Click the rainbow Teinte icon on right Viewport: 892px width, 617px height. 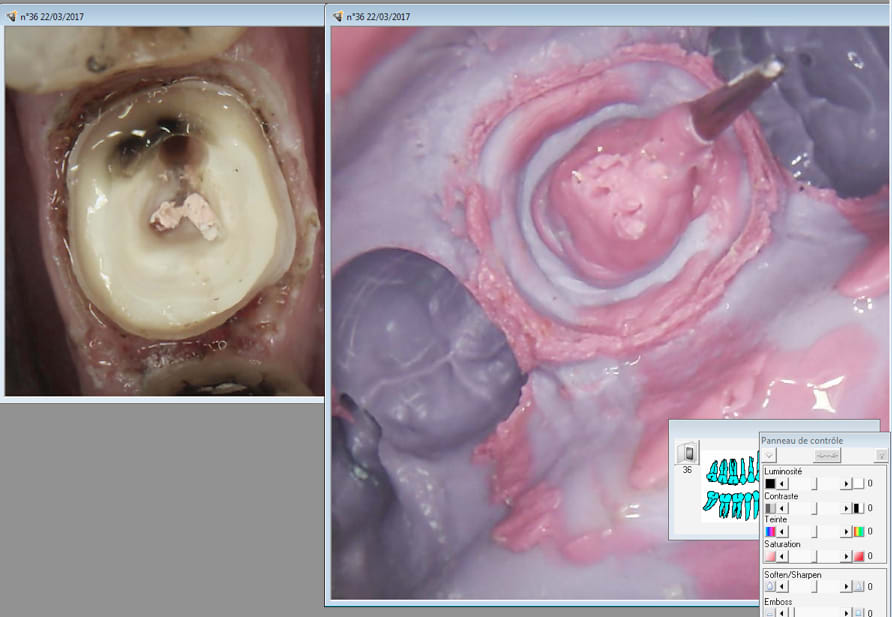point(857,531)
